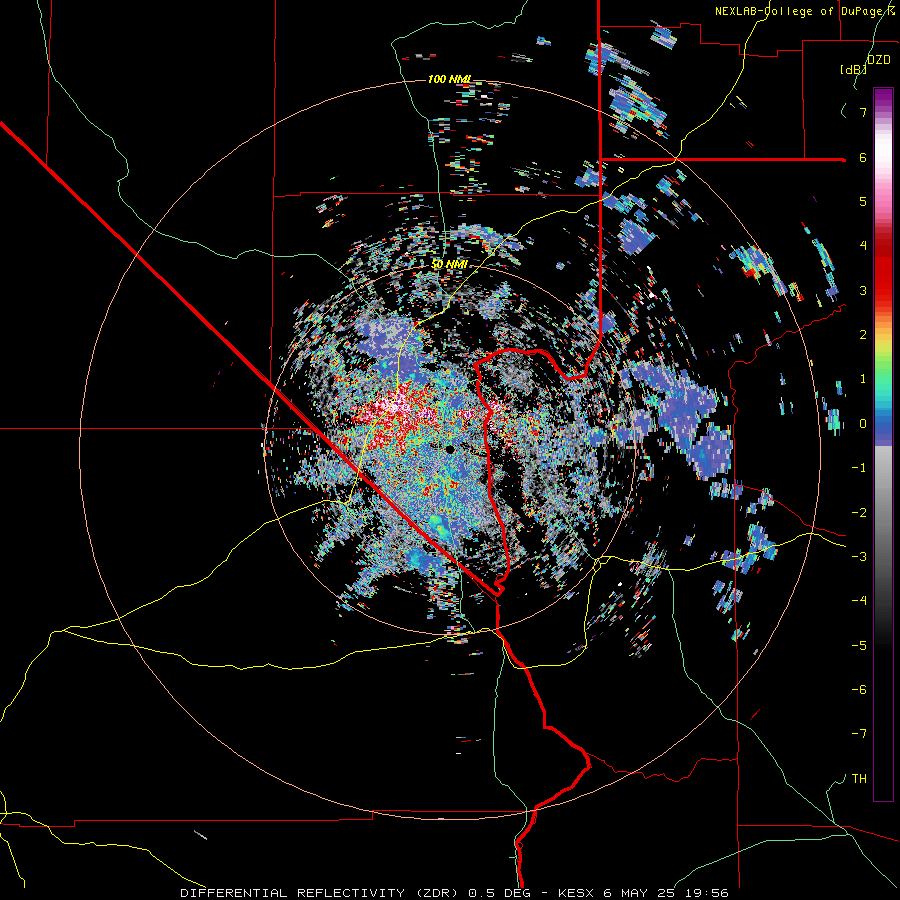Click the DZD product label
The width and height of the screenshot is (900, 900).
[879, 60]
